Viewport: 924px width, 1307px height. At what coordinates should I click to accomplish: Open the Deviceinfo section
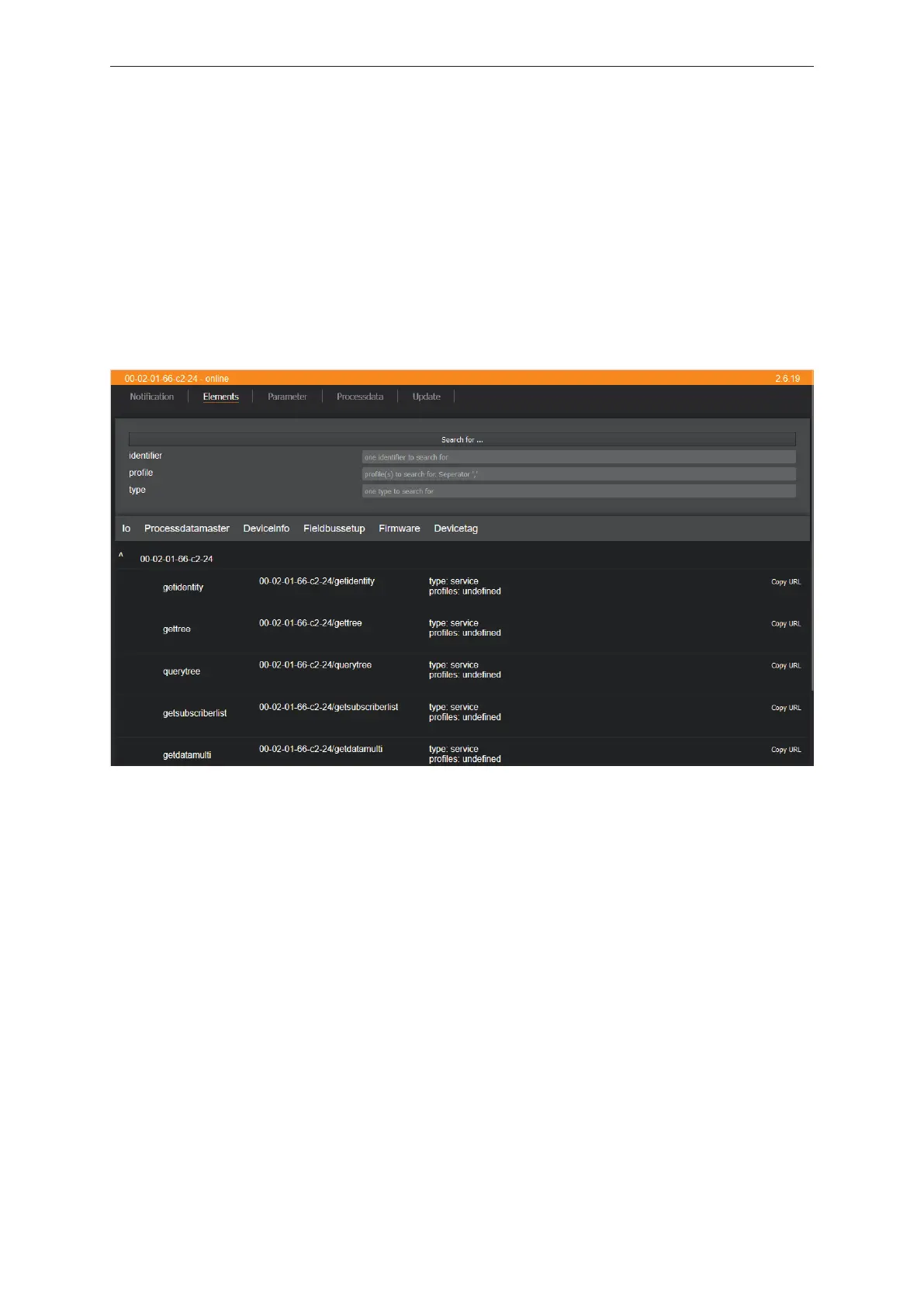click(x=266, y=529)
